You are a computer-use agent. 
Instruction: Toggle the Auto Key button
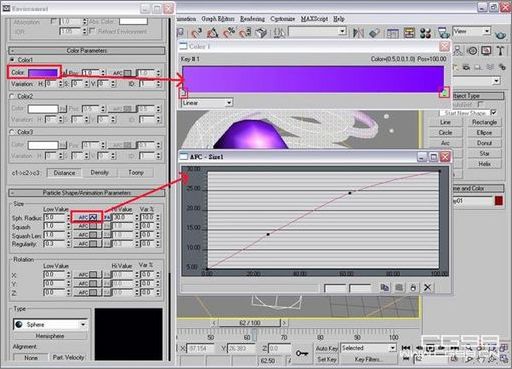pos(327,348)
